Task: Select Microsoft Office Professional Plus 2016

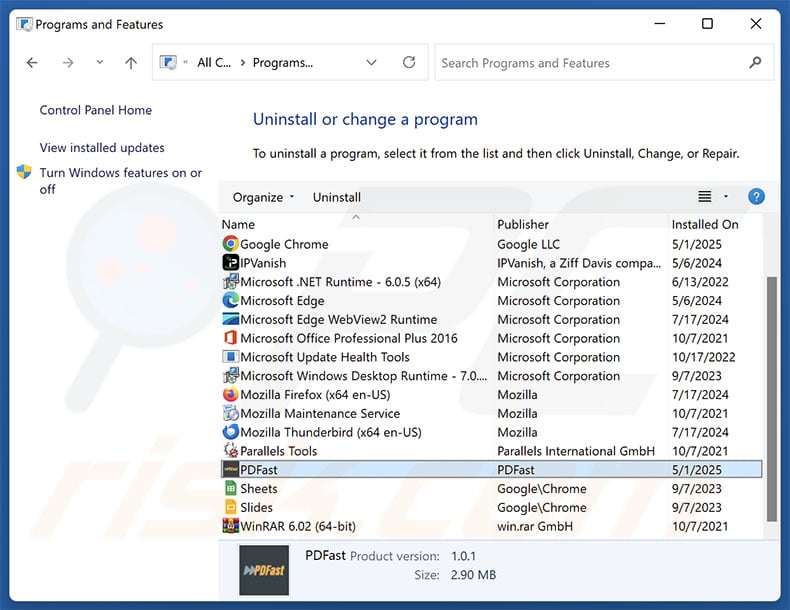Action: click(349, 338)
